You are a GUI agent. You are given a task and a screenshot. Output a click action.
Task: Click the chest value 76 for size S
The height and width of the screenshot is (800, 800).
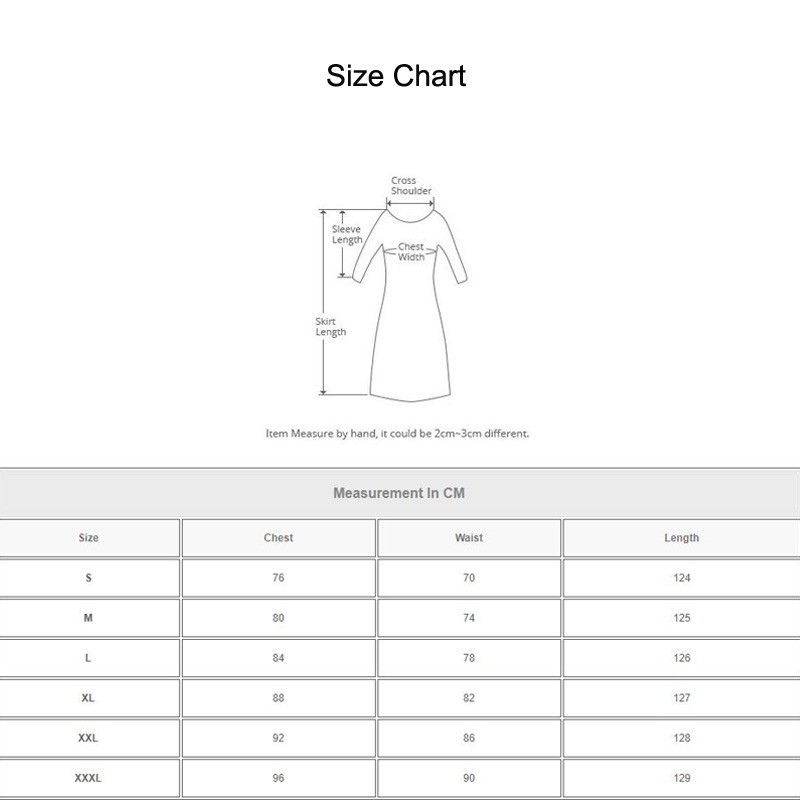click(x=277, y=578)
